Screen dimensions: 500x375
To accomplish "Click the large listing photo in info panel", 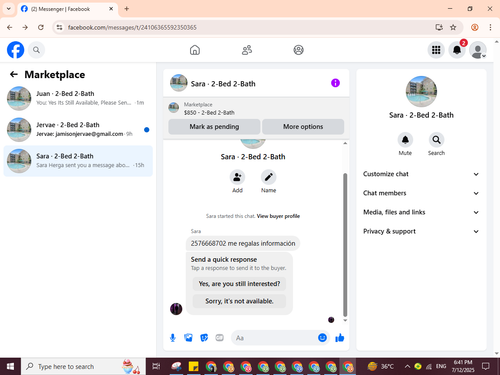I will click(x=421, y=91).
